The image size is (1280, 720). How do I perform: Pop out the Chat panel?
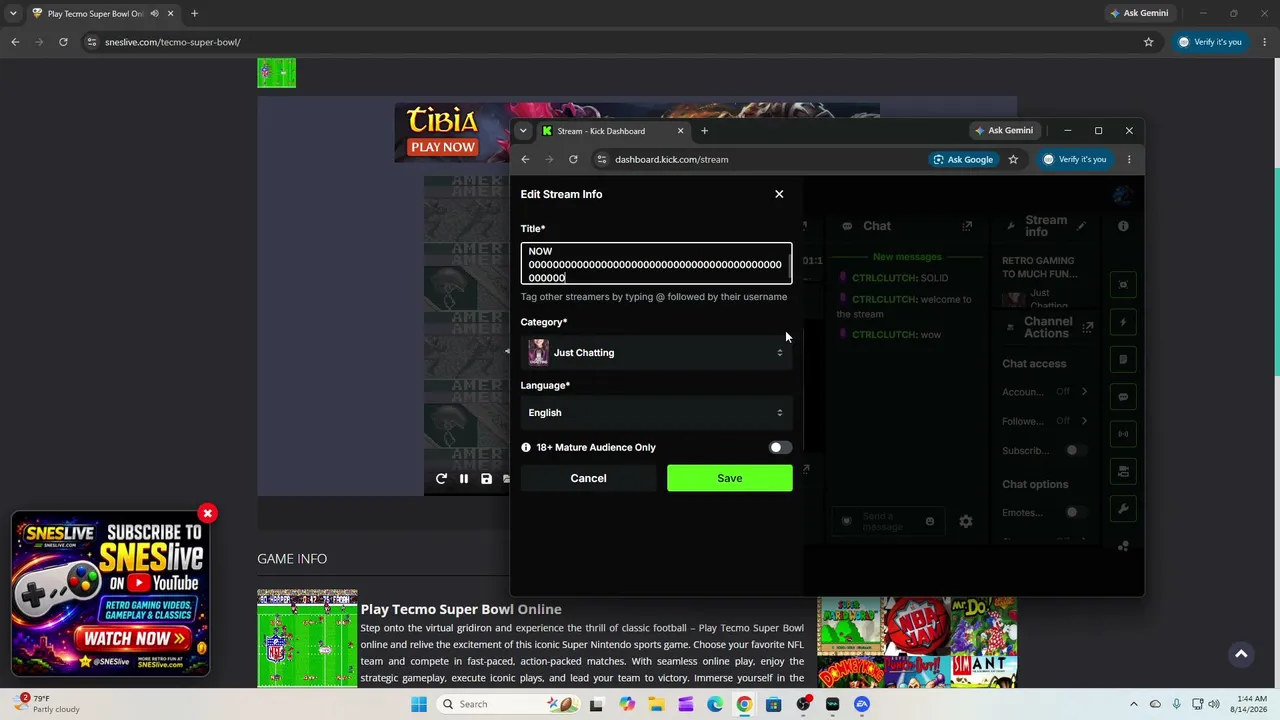click(967, 226)
